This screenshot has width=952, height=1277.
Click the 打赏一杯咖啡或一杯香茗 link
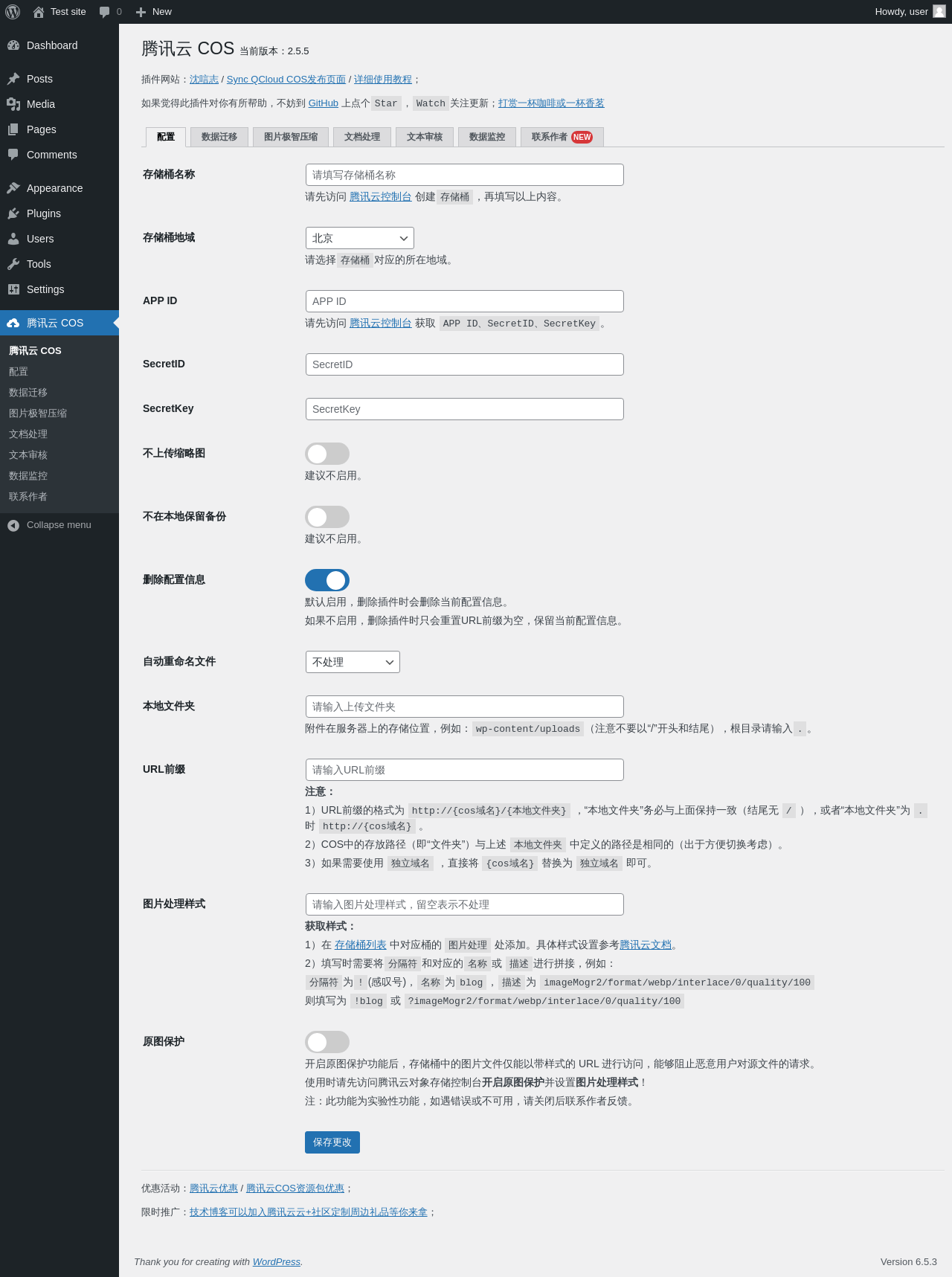[551, 103]
